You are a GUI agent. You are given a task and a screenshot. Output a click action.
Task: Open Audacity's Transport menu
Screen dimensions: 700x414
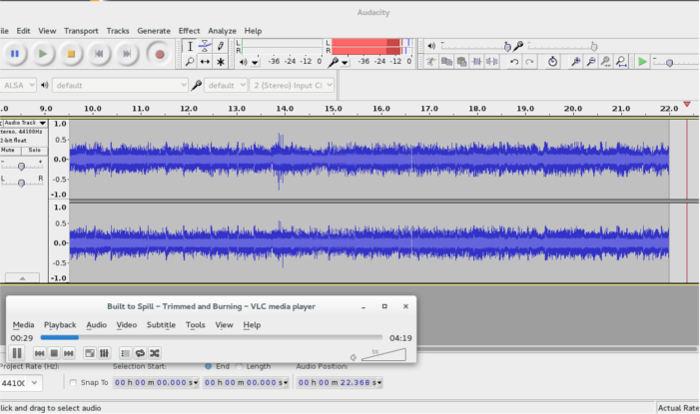tap(81, 31)
